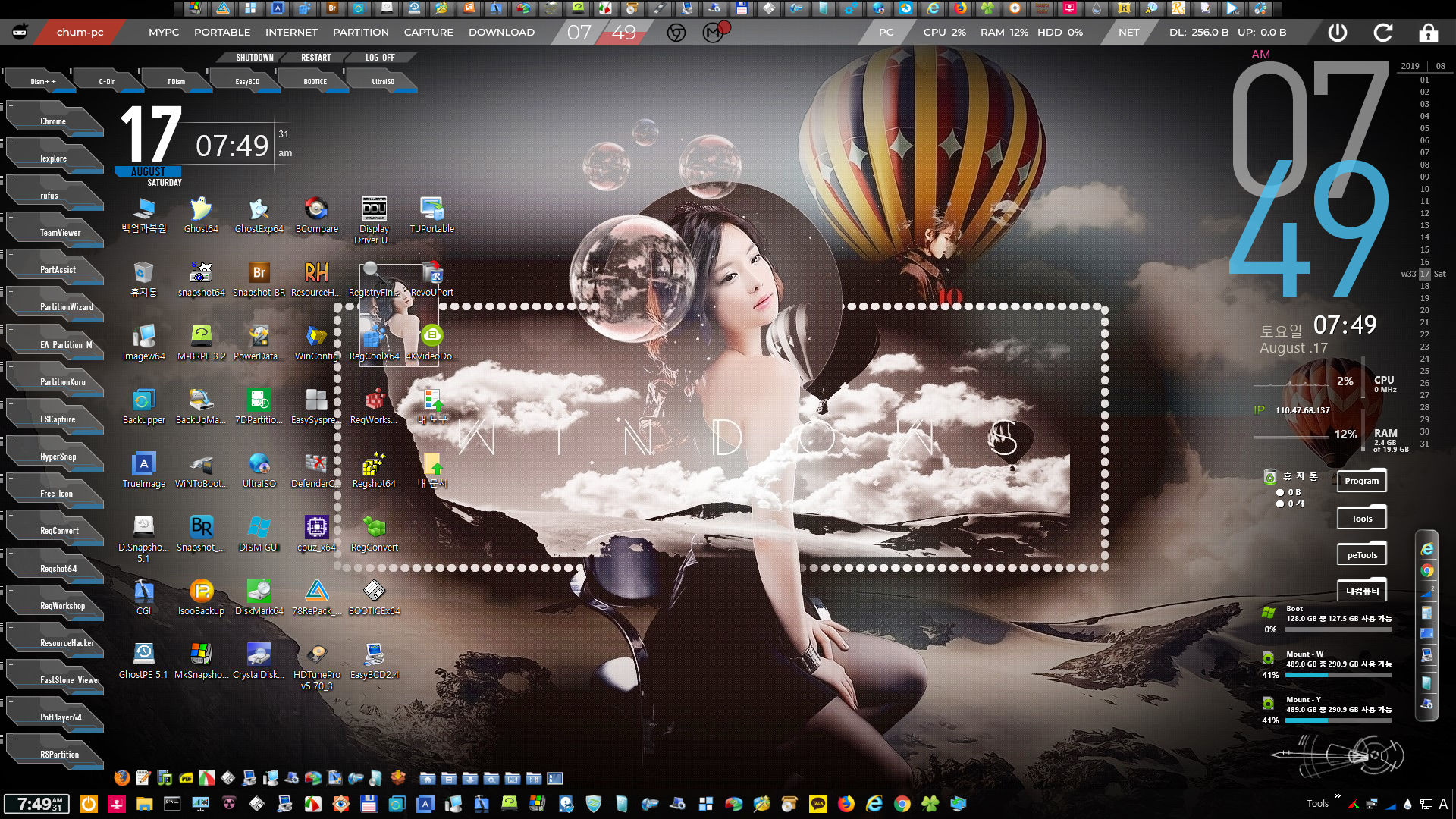The image size is (1456, 819).
Task: Launch M-BRPE 3.2 desktop icon
Action: pyautogui.click(x=201, y=343)
